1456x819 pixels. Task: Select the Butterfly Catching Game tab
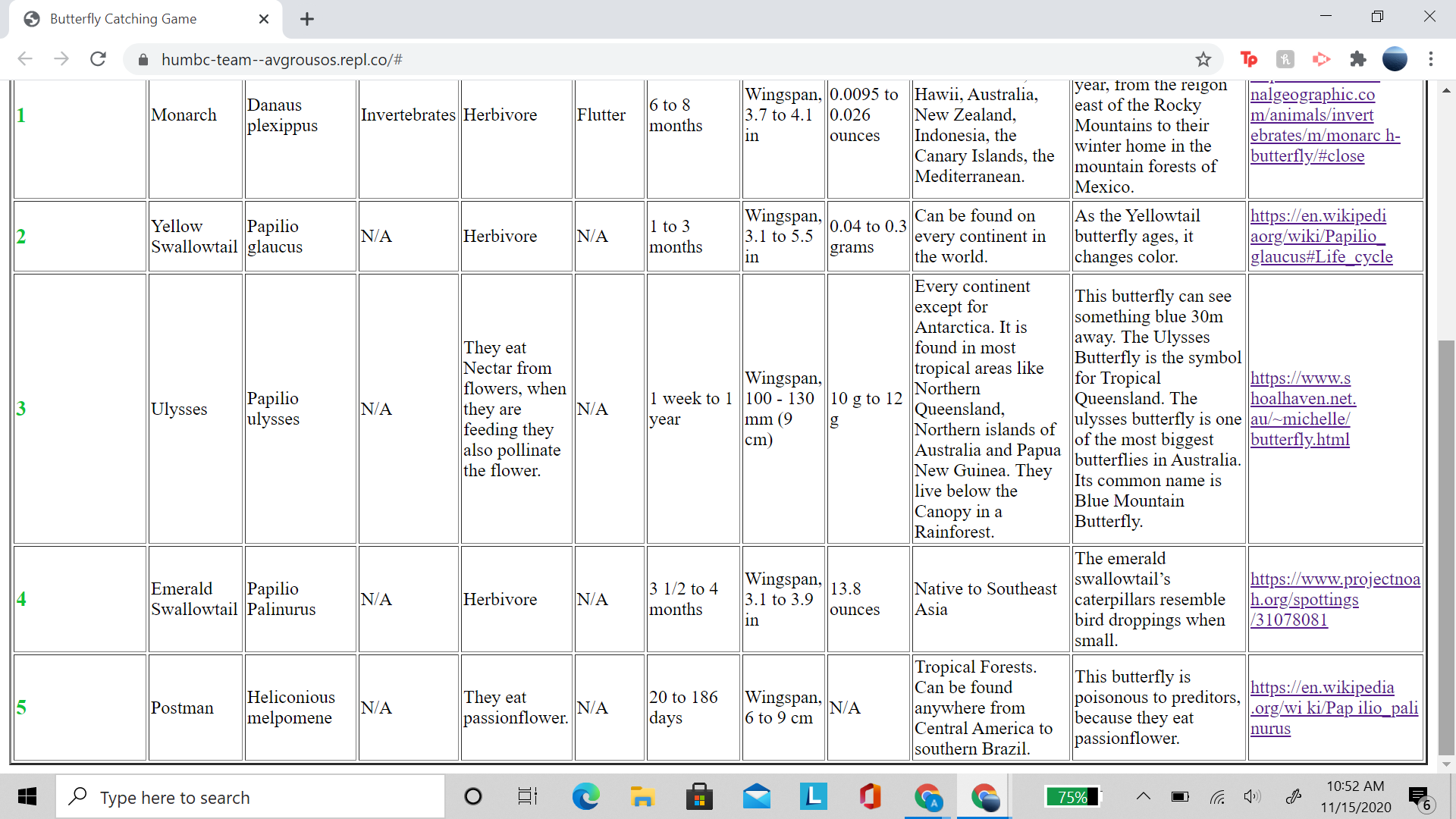click(x=124, y=19)
